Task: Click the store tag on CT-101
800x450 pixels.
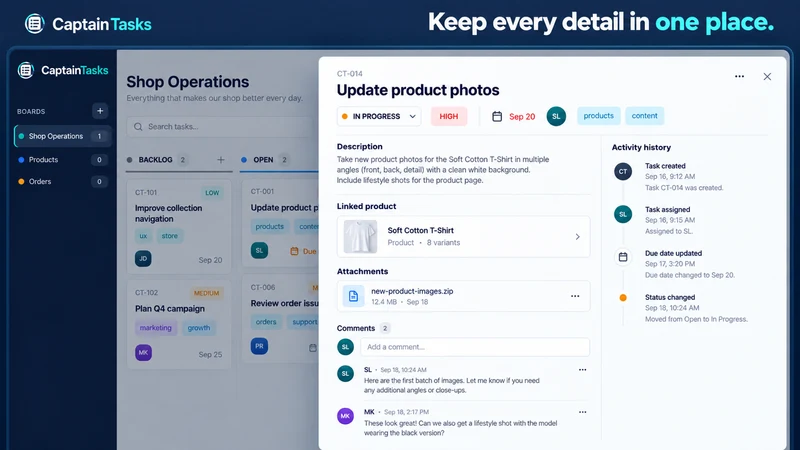Action: click(169, 236)
